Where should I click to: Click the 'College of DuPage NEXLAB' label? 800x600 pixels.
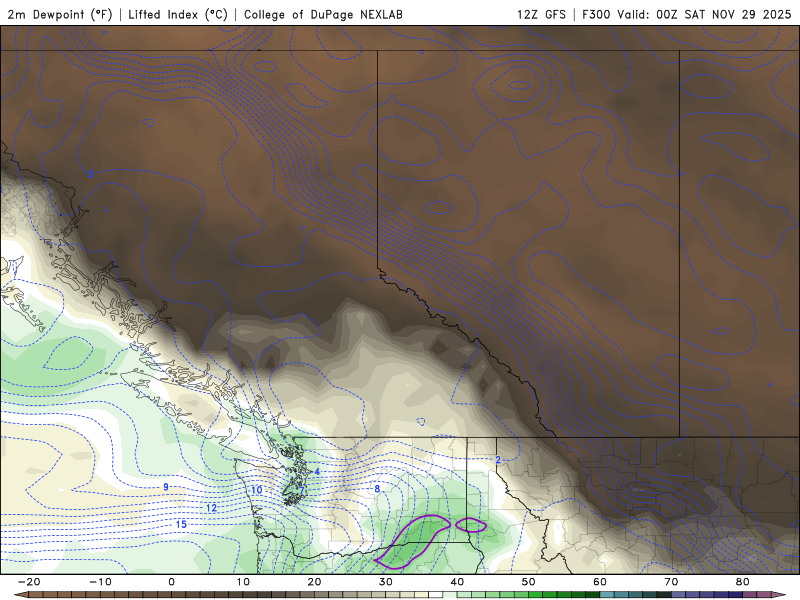coord(323,14)
